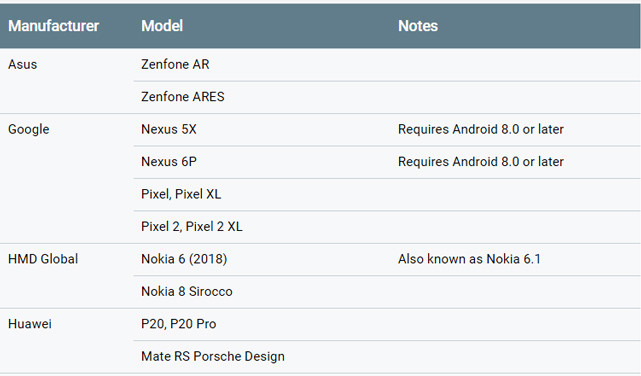Click the Nexus 6P Android 8.0 requirement note
Screen dimensions: 641x376
[481, 162]
